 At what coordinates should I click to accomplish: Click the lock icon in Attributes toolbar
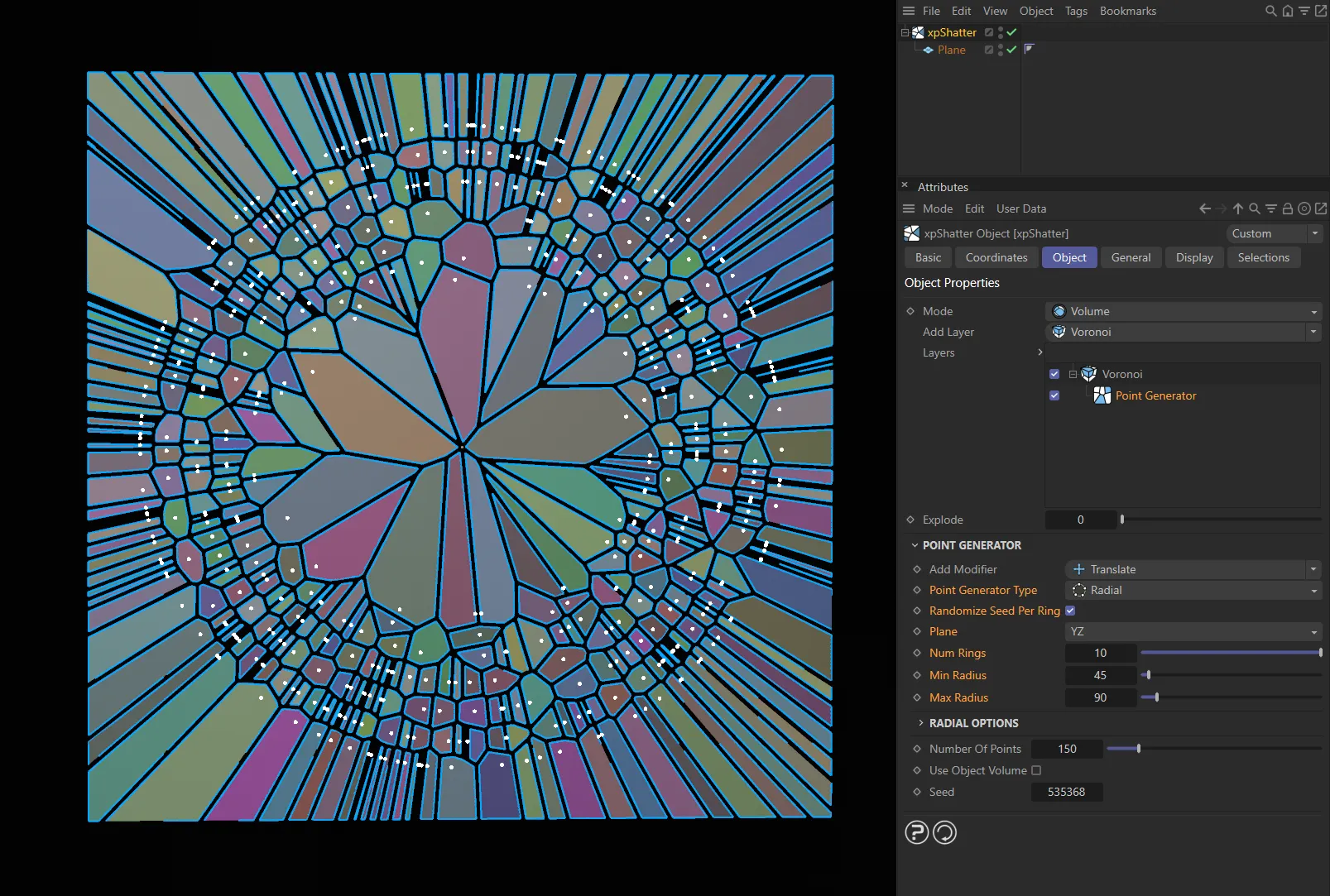click(1288, 208)
